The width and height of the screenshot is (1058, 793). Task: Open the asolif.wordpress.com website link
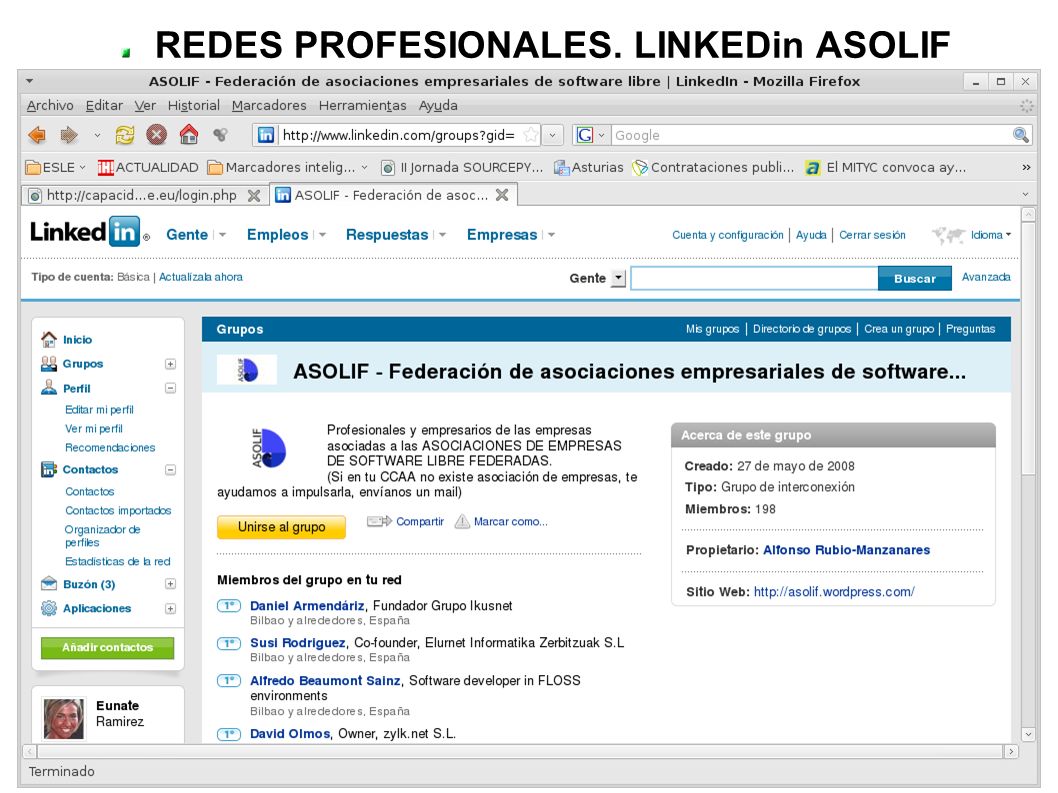pos(834,592)
